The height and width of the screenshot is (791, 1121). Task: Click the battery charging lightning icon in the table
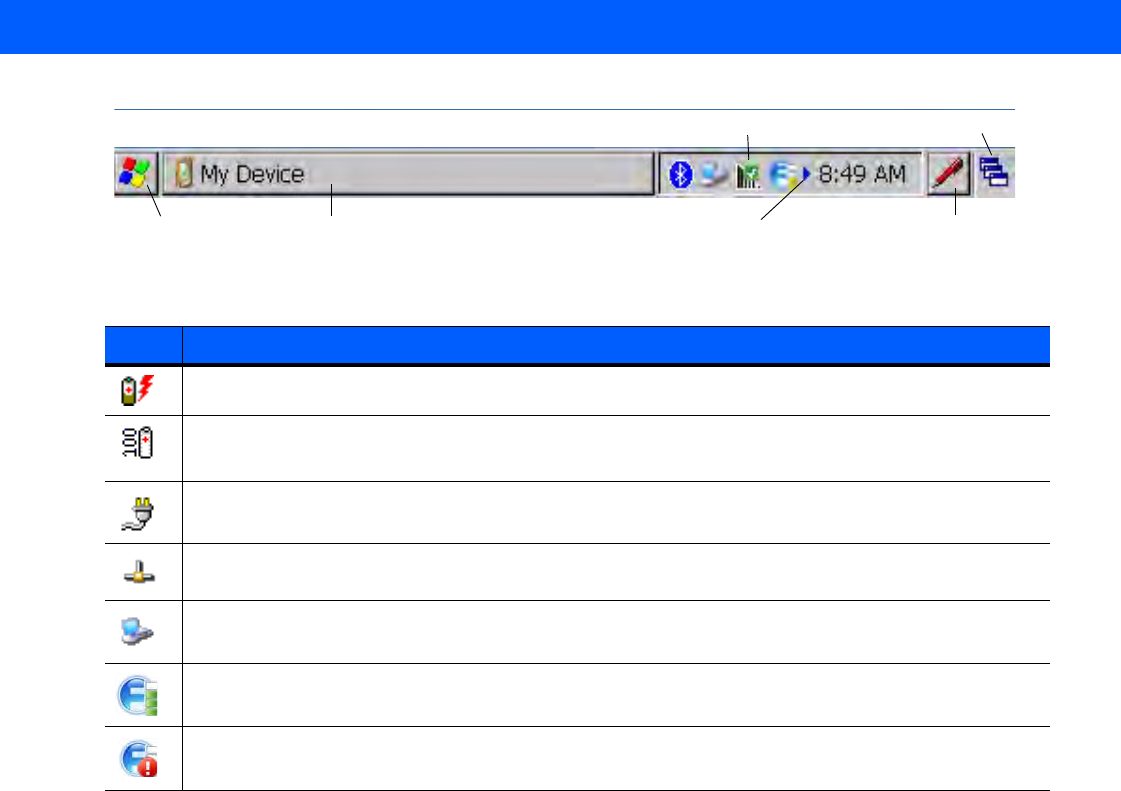tap(137, 390)
